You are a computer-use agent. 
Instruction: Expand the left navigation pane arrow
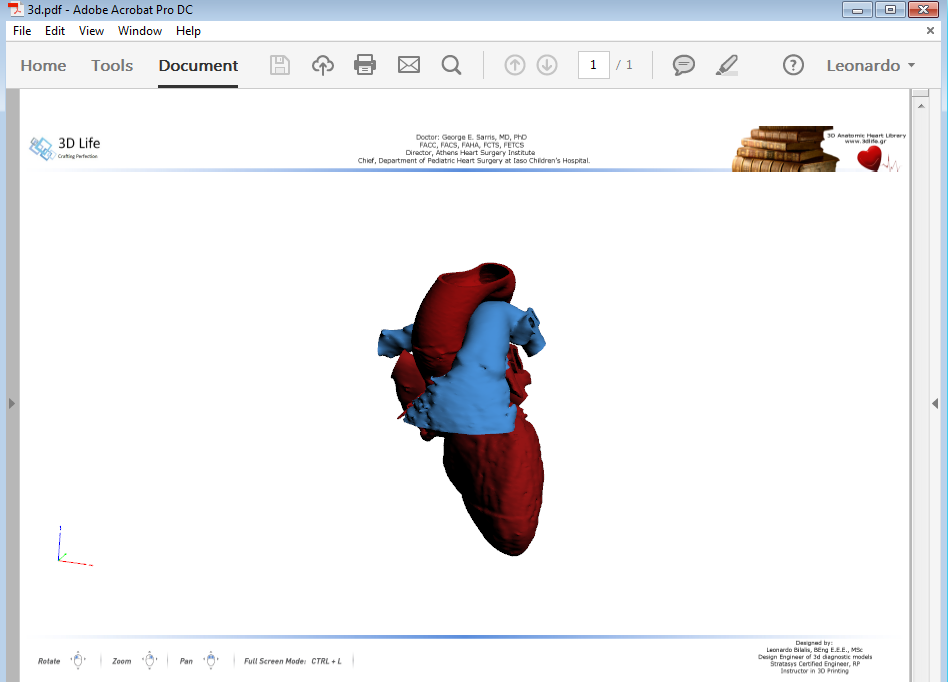tap(11, 402)
